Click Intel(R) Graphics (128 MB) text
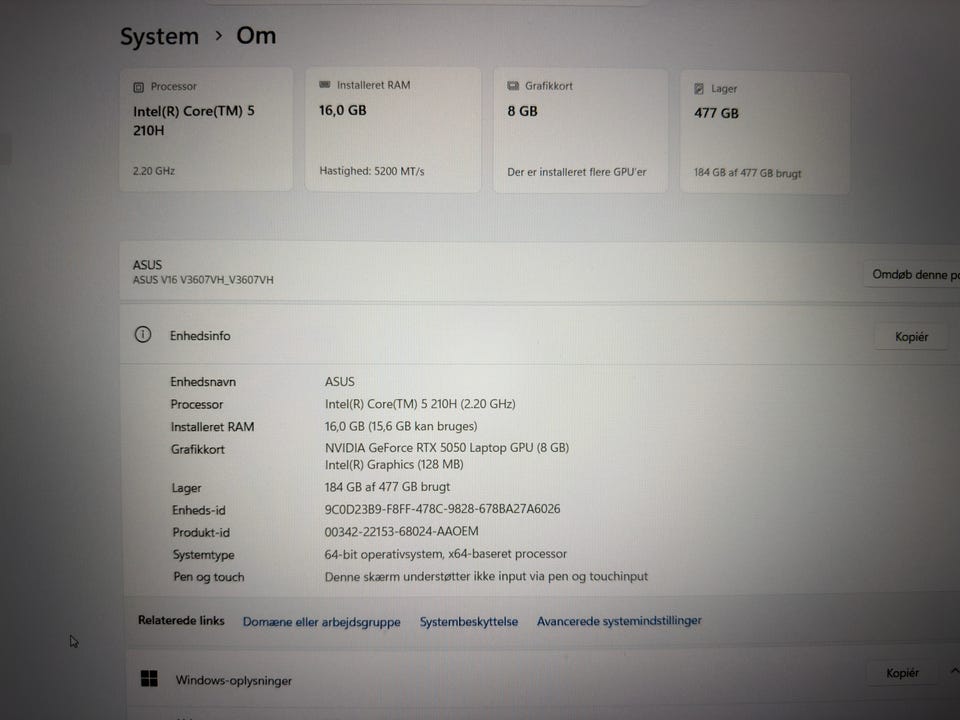The image size is (960, 720). (x=394, y=465)
